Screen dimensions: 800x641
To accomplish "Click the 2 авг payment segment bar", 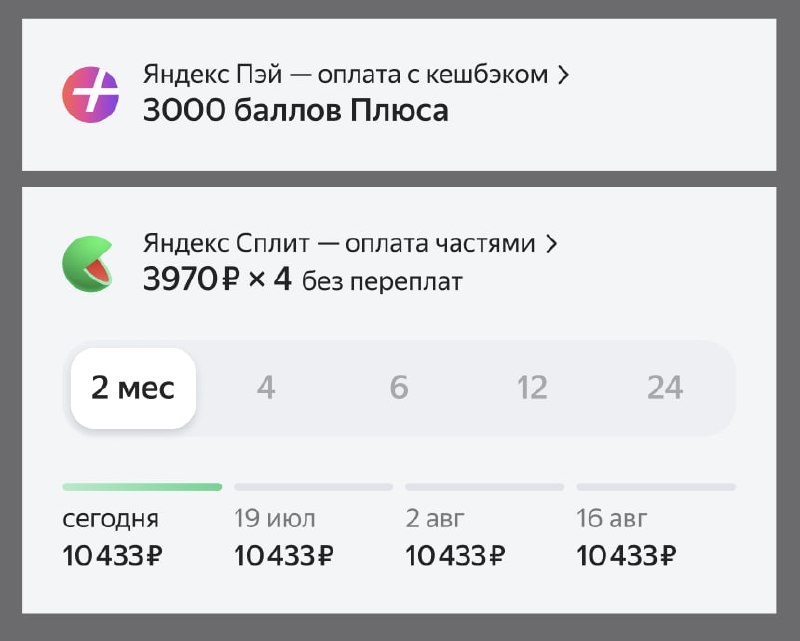I will coord(484,487).
